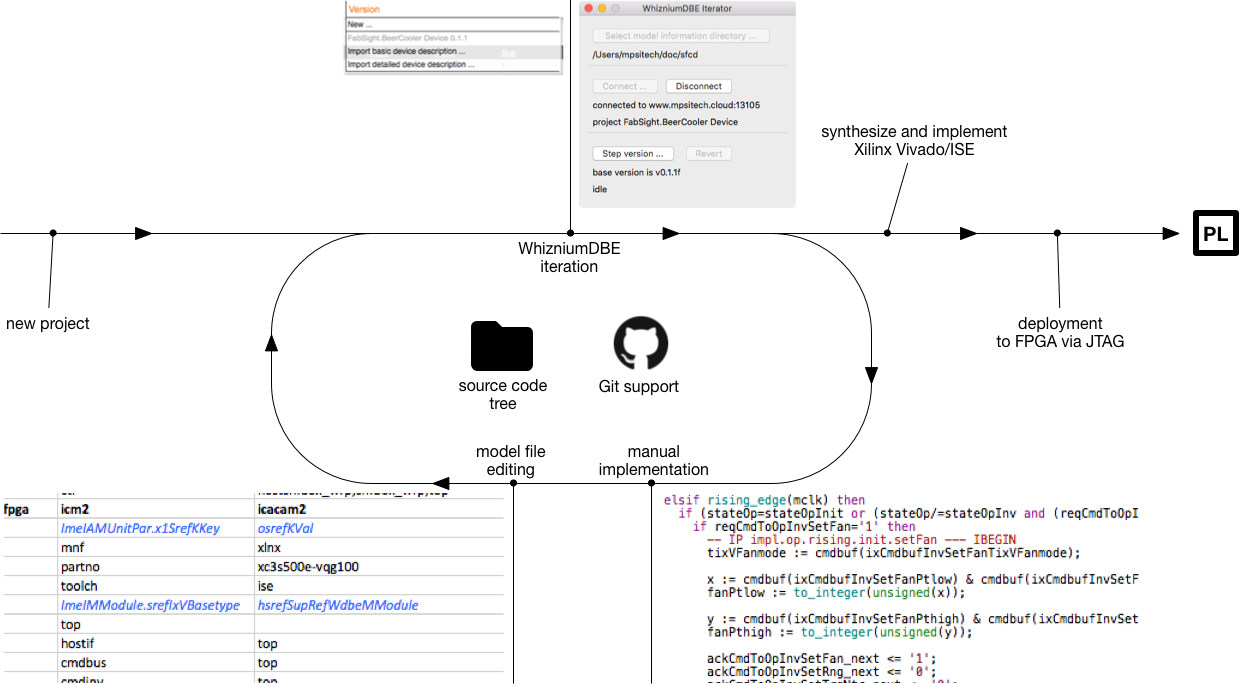Select the 'toolch' cell

(155, 586)
